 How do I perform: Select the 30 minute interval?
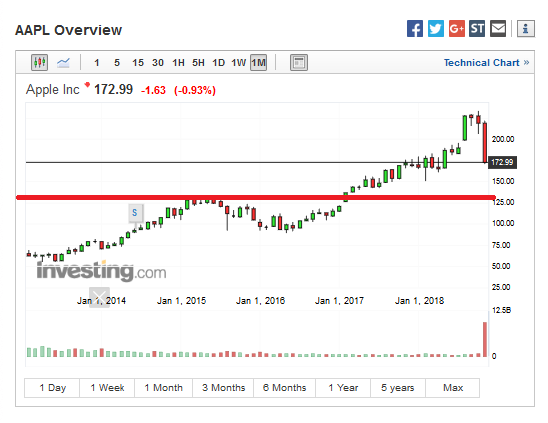[158, 63]
